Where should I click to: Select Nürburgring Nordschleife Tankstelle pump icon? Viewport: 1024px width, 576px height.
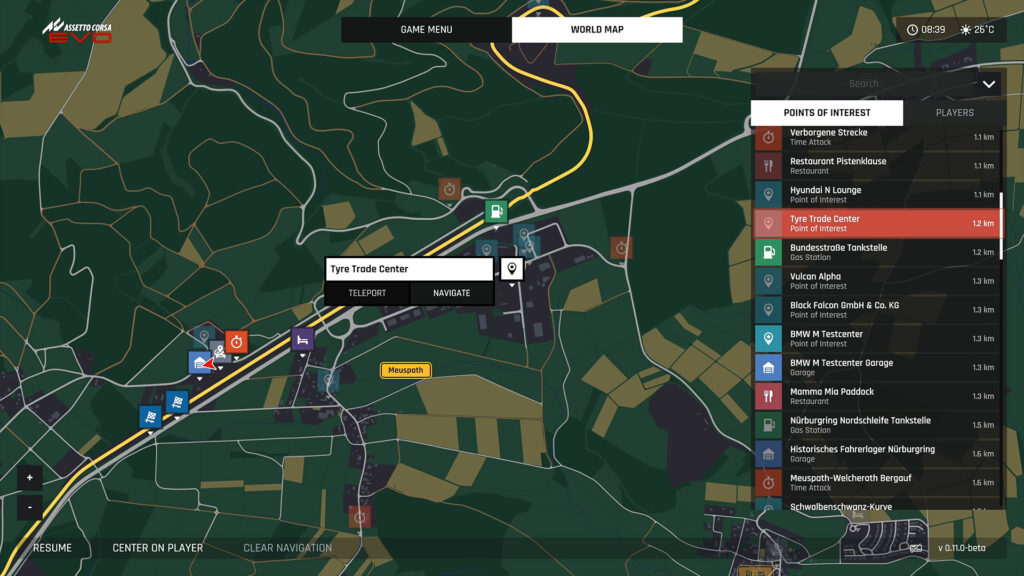tap(768, 424)
